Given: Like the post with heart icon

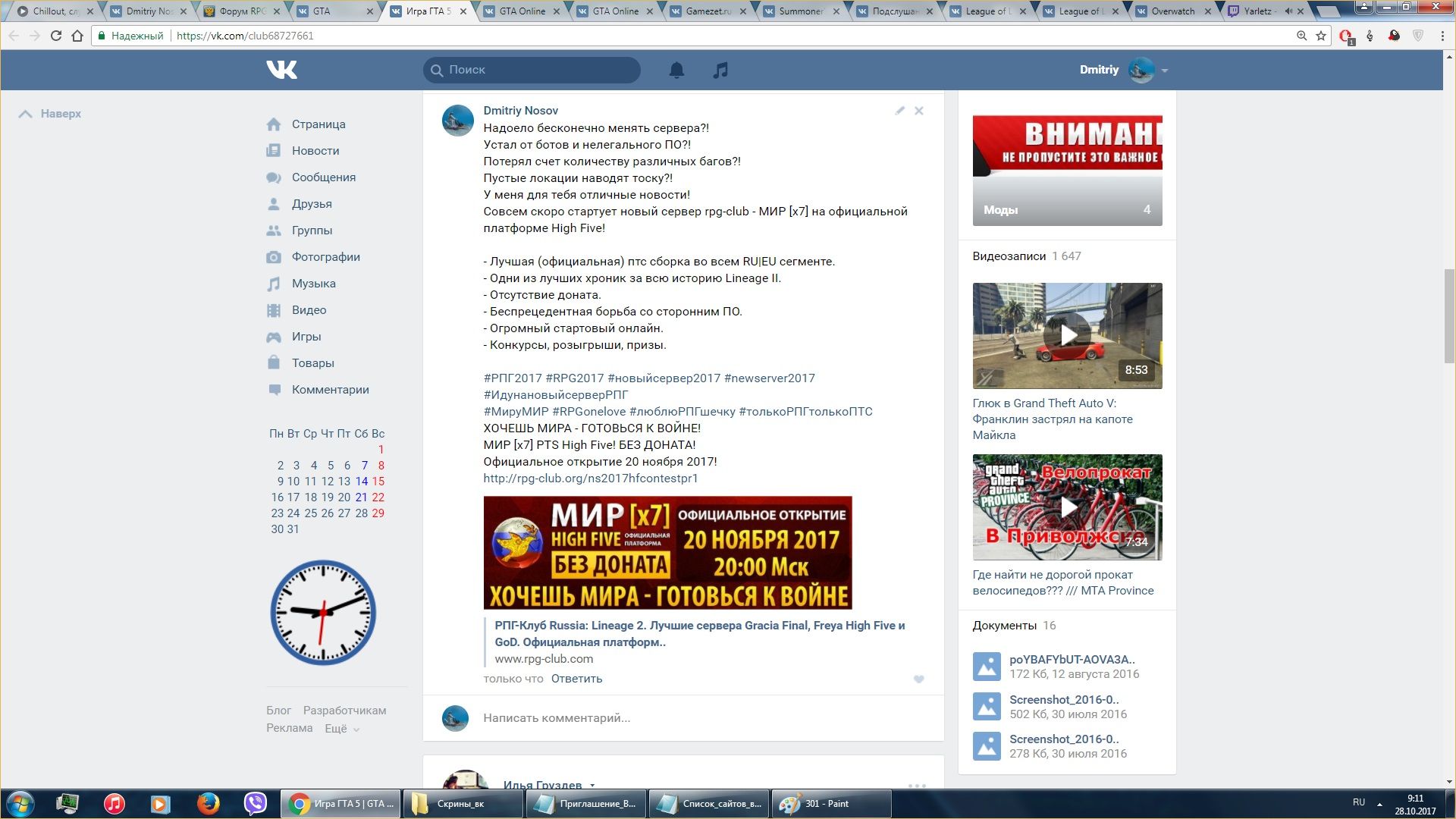Looking at the screenshot, I should pos(919,679).
